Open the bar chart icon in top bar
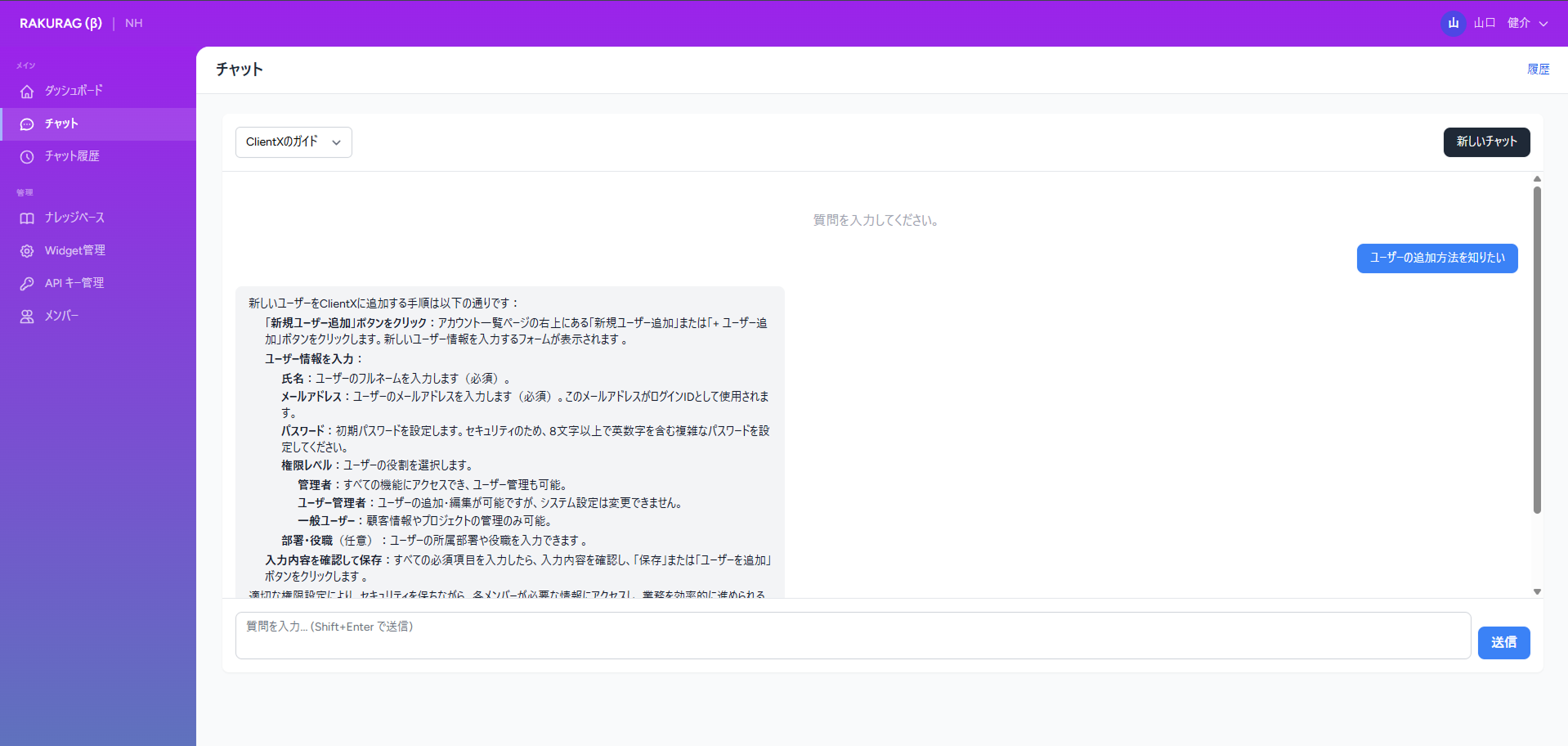The height and width of the screenshot is (746, 1568). point(1453,24)
